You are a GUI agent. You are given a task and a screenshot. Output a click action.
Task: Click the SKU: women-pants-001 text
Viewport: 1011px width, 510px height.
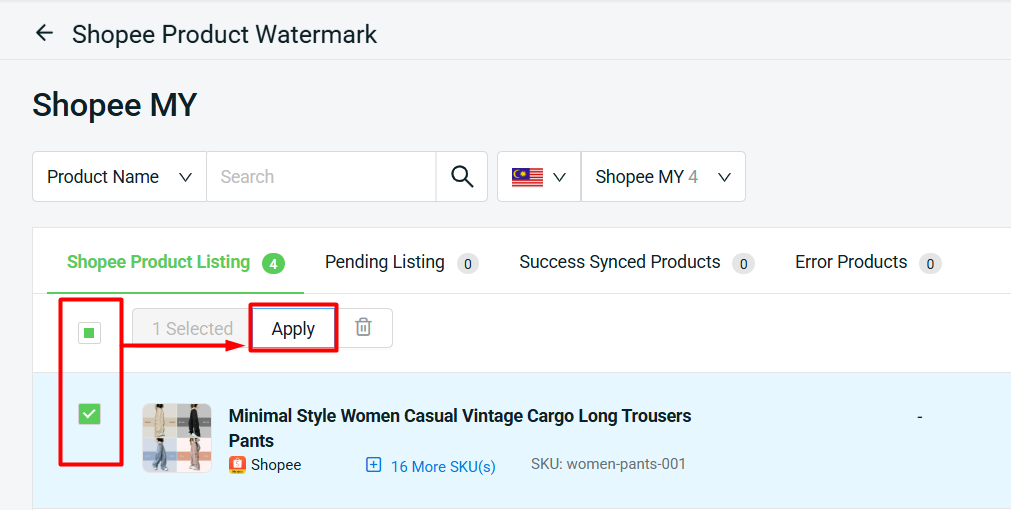coord(608,464)
